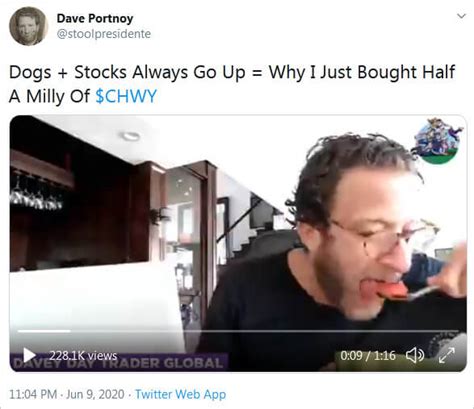Click the 11:04 PM Jun 9, 2020 timestamp
This screenshot has height=409, width=474.
67,394
